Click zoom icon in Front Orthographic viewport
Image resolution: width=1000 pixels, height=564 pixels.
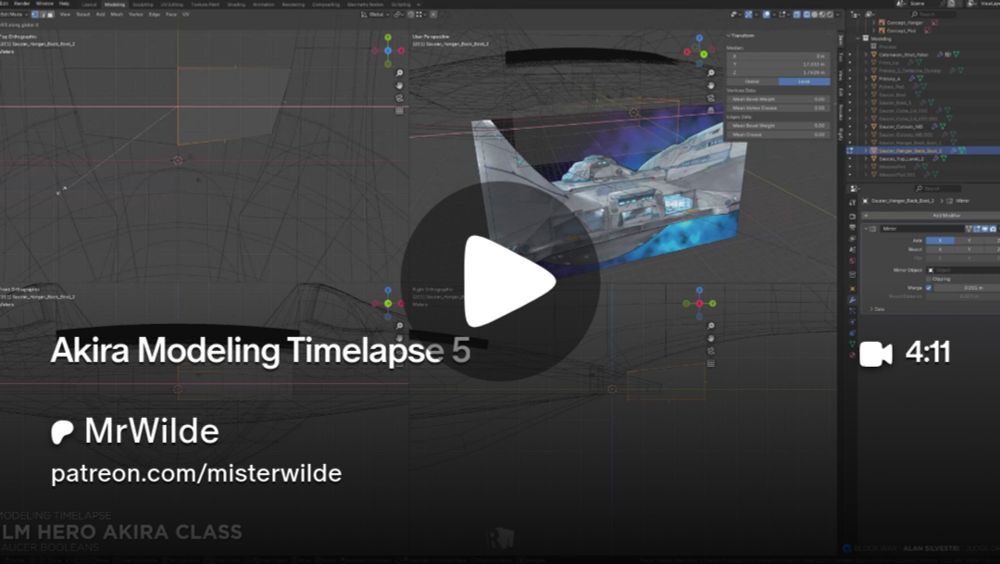tap(399, 326)
